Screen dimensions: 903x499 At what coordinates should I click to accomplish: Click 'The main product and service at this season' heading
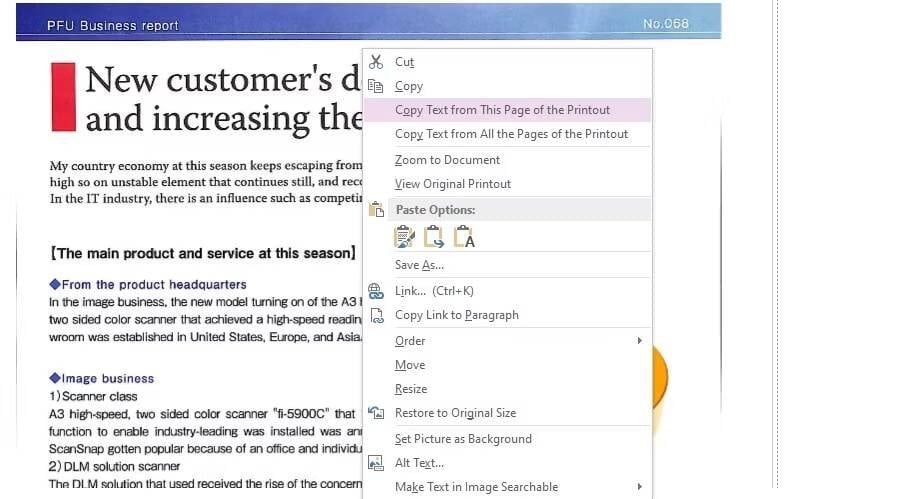(203, 254)
